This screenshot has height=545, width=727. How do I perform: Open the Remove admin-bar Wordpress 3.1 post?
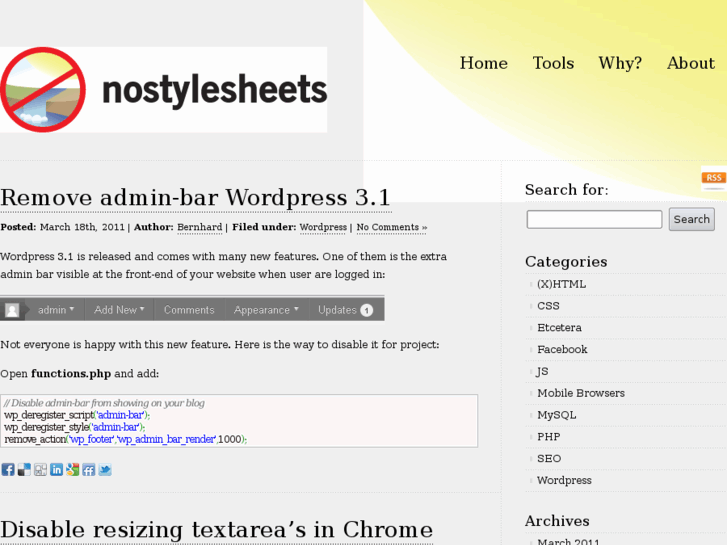click(196, 198)
